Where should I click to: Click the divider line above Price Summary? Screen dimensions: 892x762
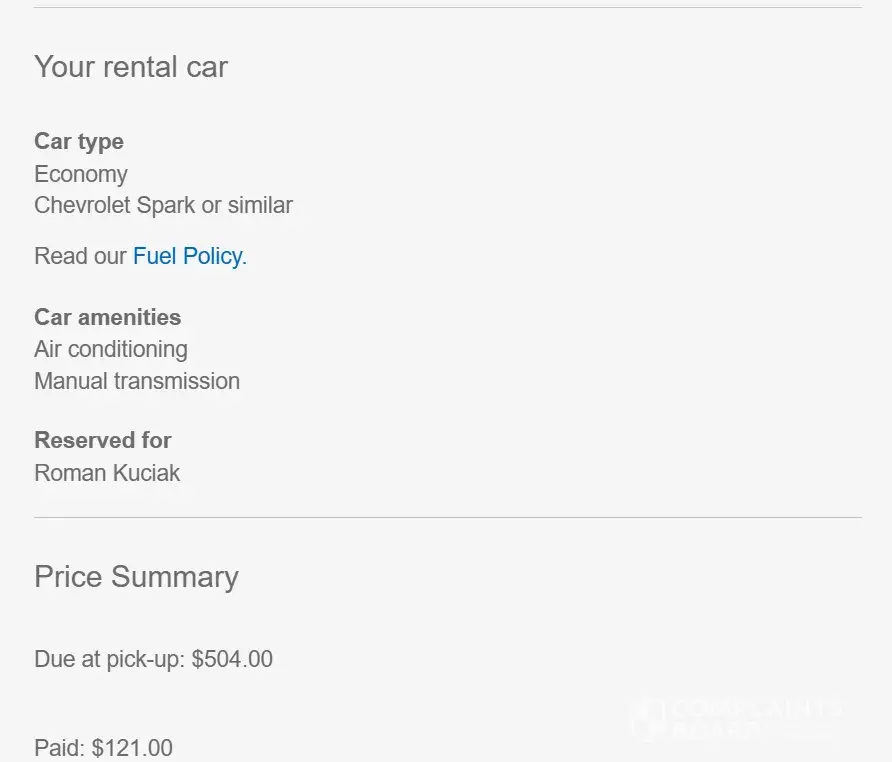coord(447,518)
